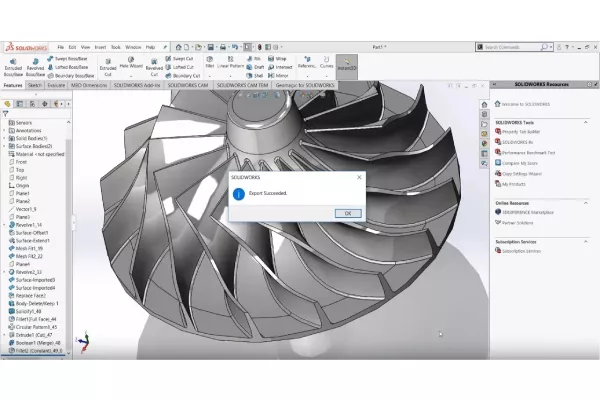Open the Insert menu
This screenshot has width=600, height=400.
pos(101,47)
